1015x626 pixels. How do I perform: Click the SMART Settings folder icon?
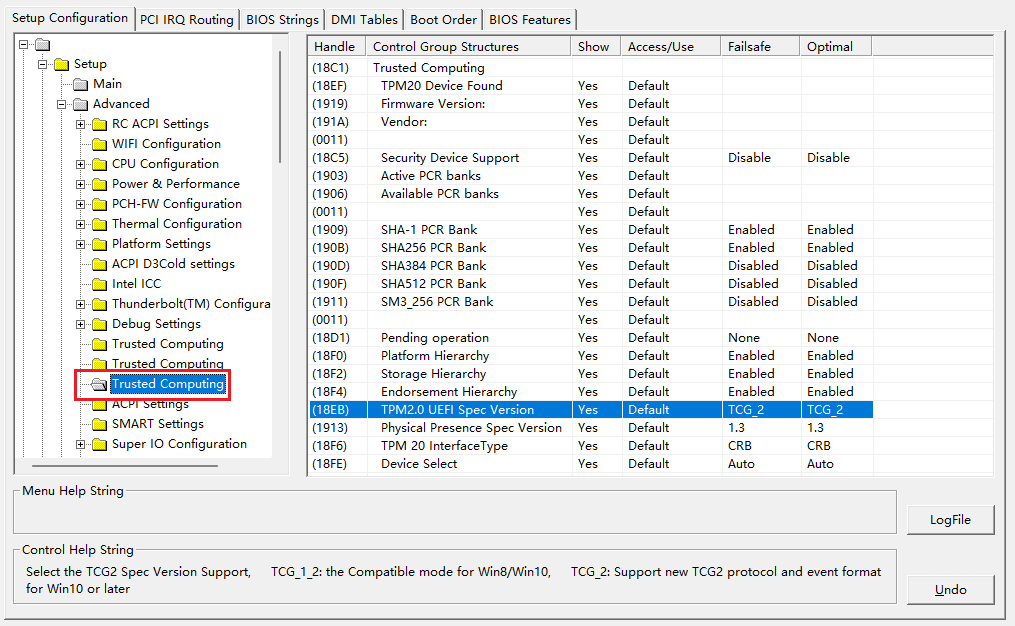pos(99,423)
